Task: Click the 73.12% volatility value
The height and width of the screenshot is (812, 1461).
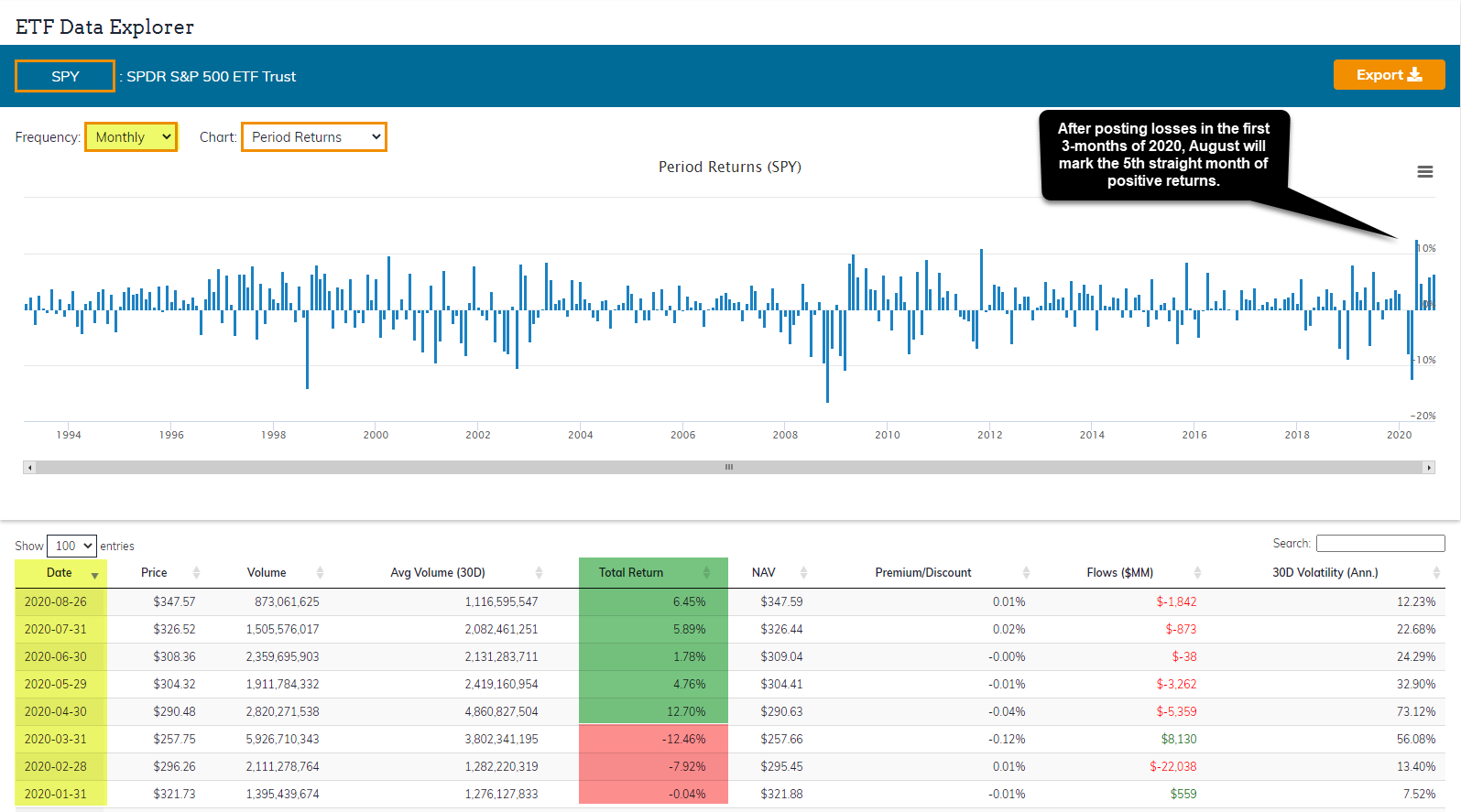Action: [x=1416, y=711]
